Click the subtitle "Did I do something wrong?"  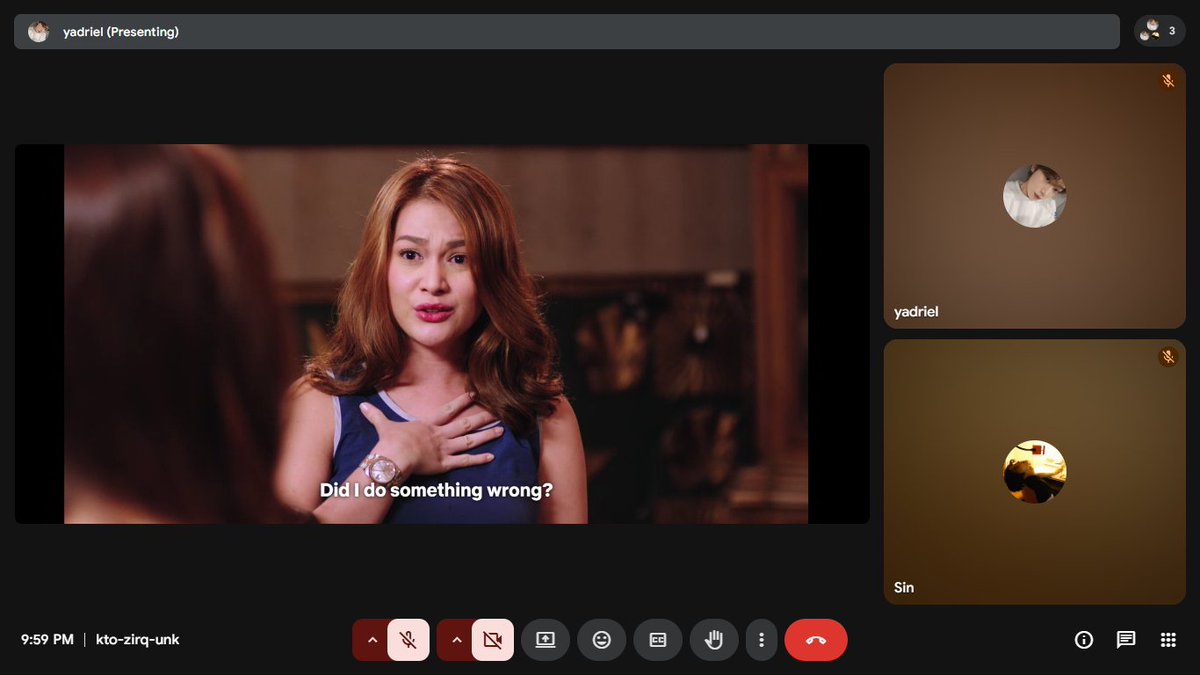[x=436, y=491]
